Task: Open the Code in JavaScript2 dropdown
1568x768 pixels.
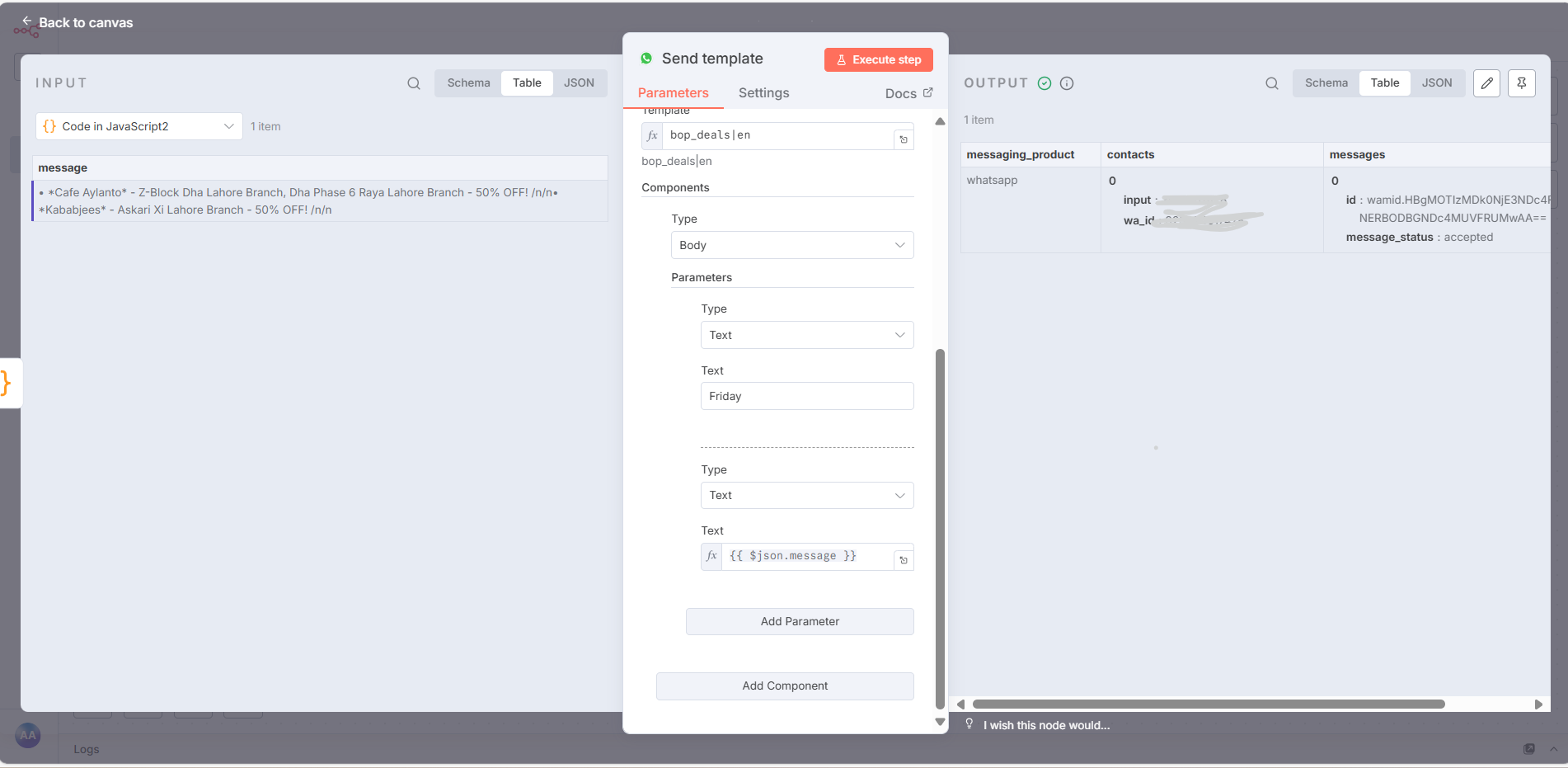Action: coord(139,126)
